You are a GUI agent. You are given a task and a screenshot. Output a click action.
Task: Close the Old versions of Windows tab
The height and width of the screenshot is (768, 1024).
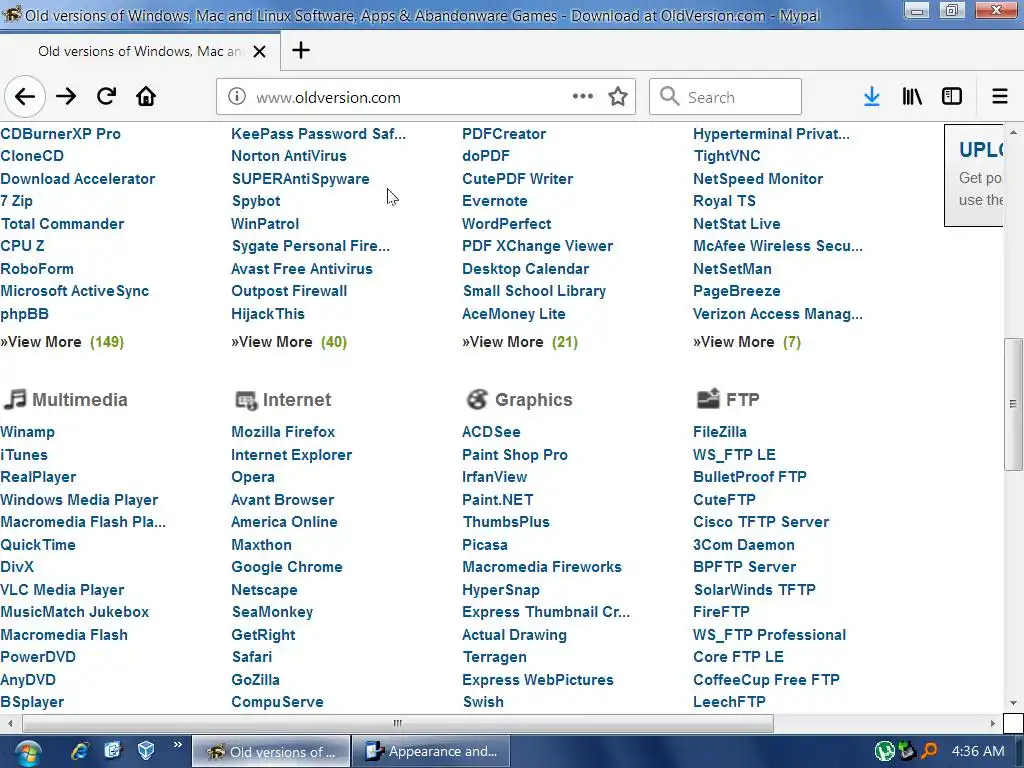(x=259, y=51)
